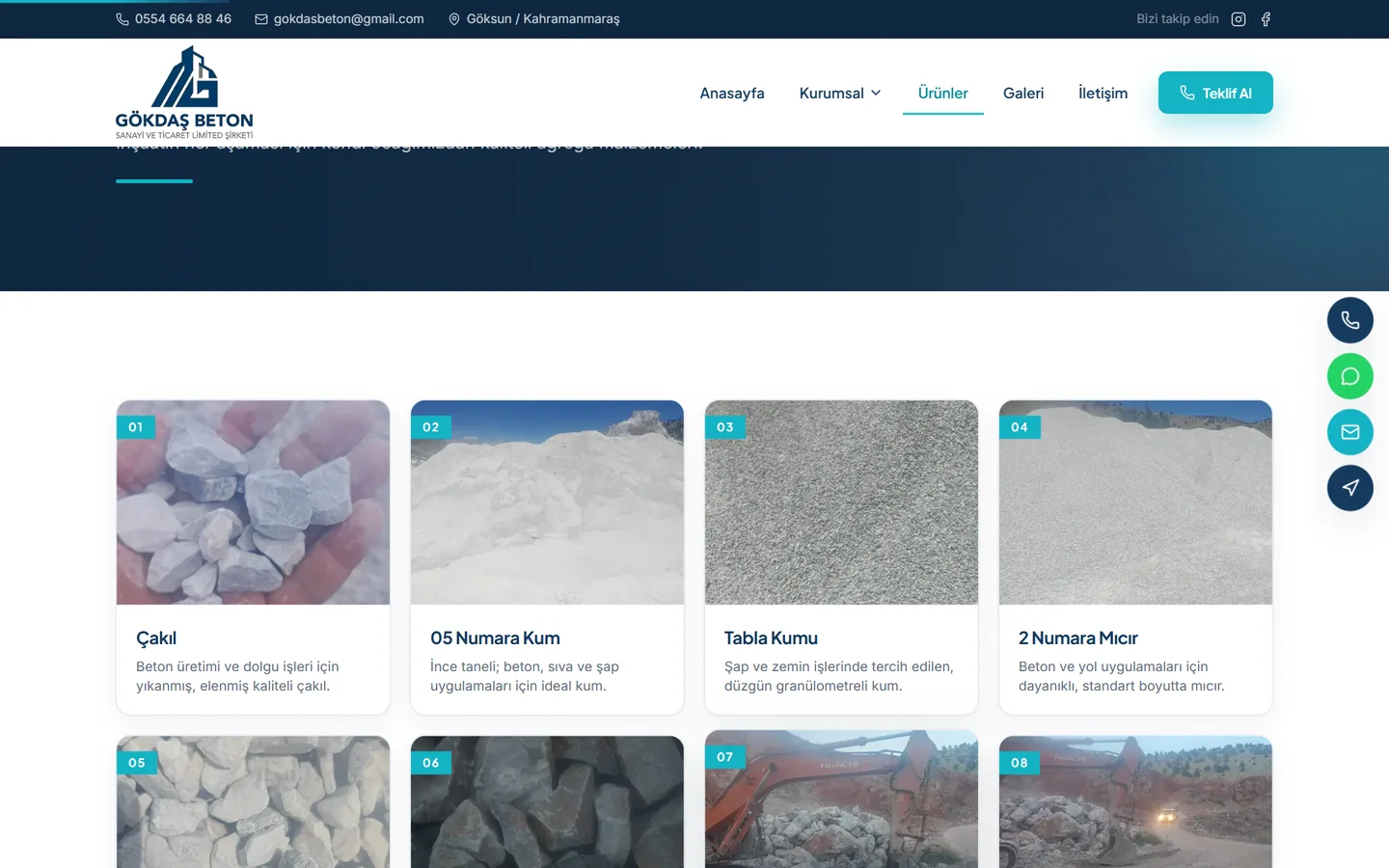Viewport: 1389px width, 868px height.
Task: Navigate to İletişim page
Action: (1103, 94)
